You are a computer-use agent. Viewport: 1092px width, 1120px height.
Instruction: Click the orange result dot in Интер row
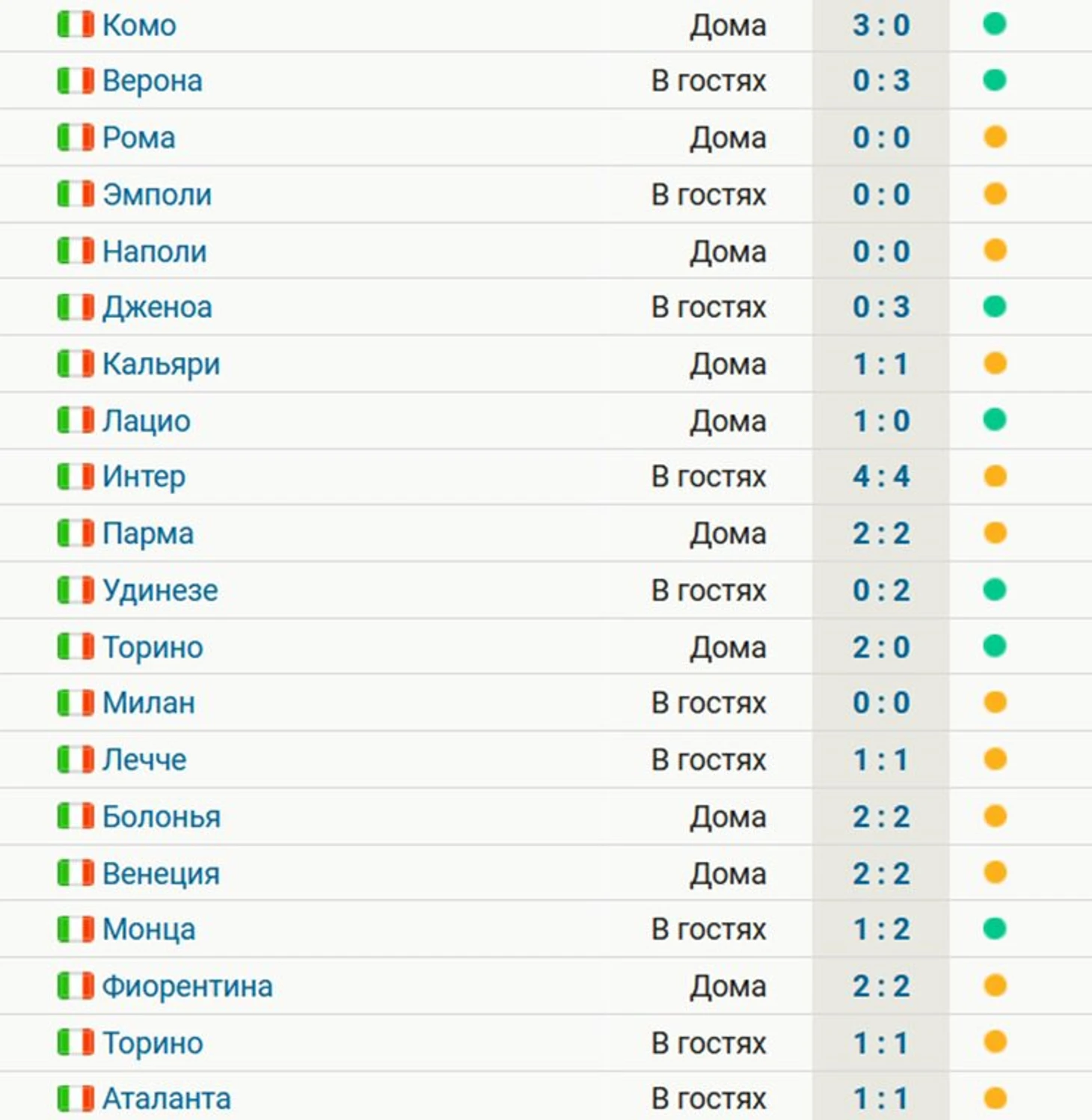(994, 477)
